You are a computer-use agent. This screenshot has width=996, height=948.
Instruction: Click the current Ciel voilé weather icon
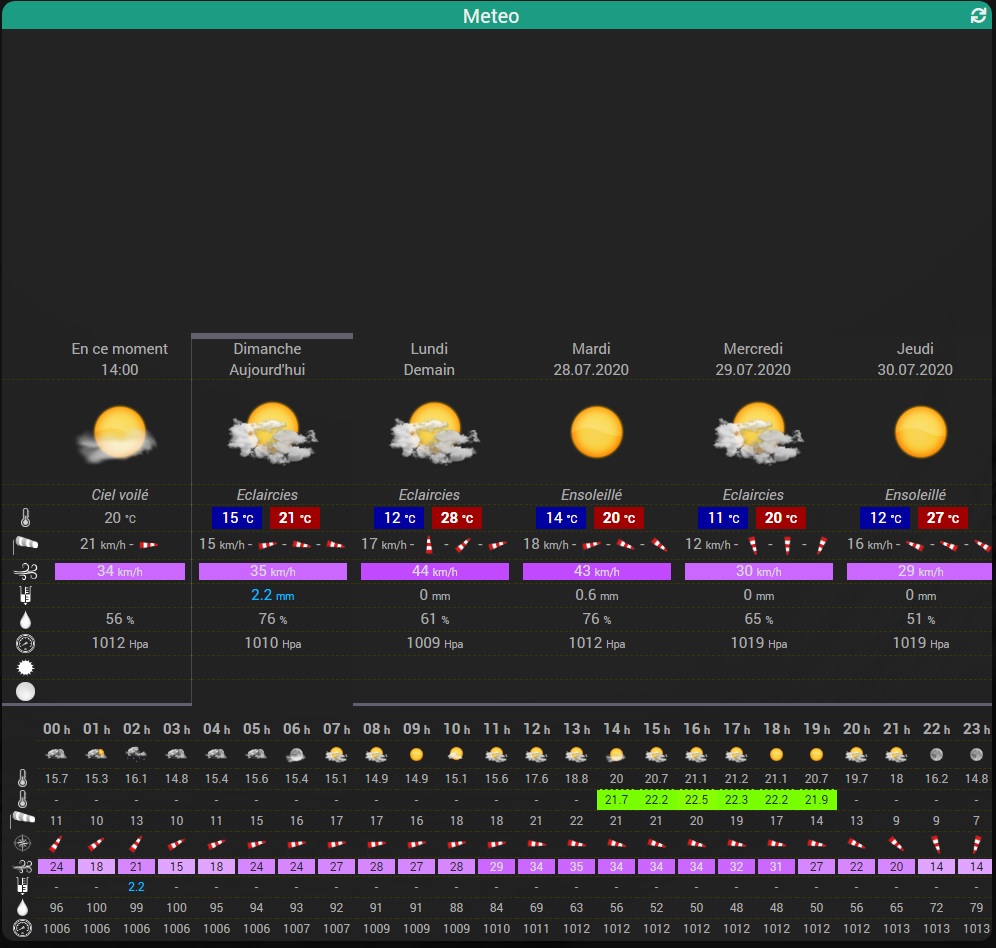click(118, 434)
